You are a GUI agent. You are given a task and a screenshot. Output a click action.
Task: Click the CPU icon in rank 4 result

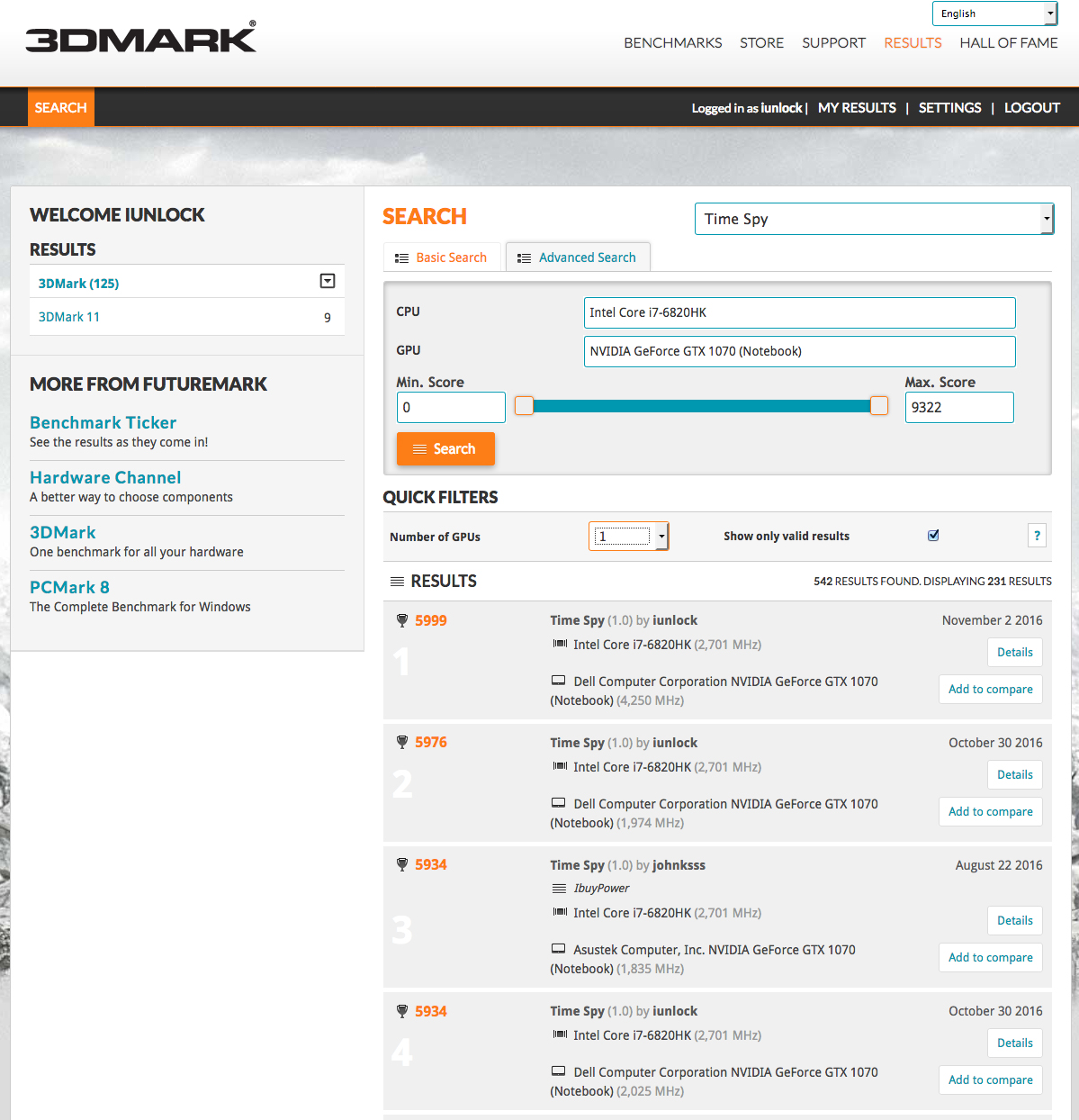pos(560,1034)
